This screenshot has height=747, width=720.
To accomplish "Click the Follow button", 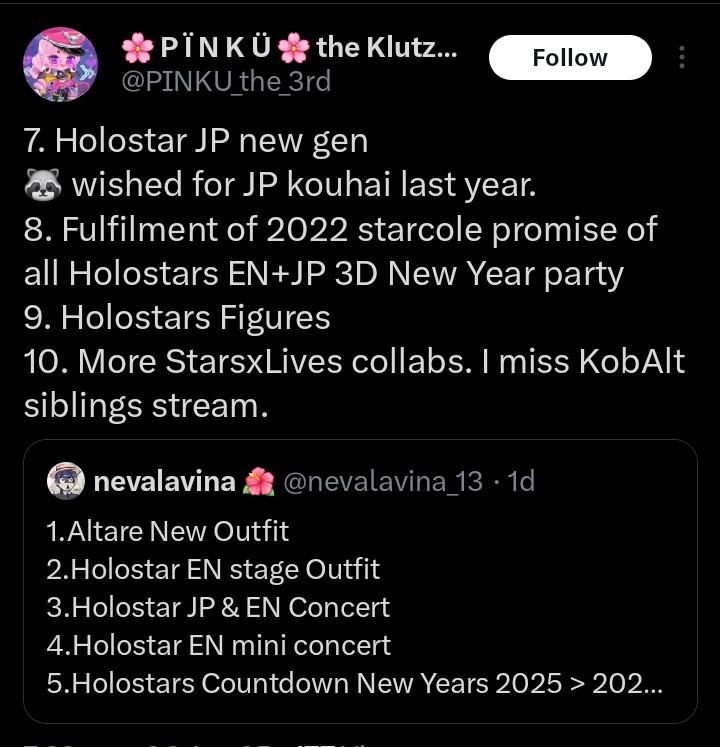I will (569, 58).
